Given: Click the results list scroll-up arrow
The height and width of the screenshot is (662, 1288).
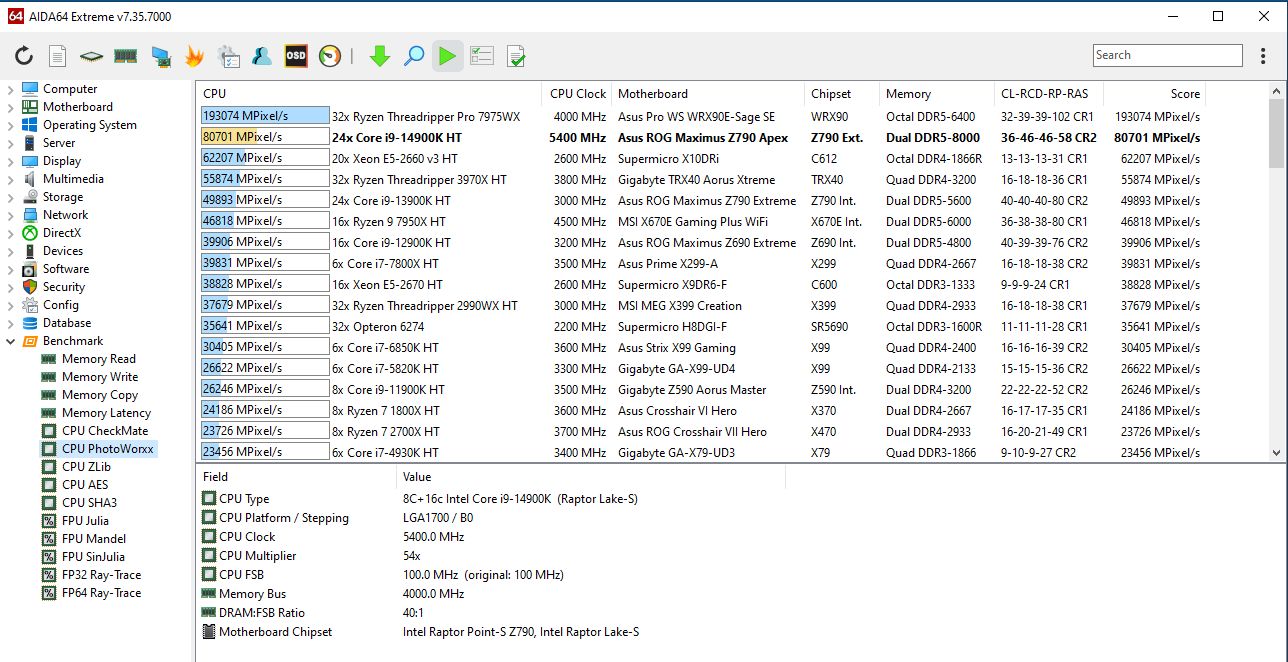Looking at the screenshot, I should [x=1277, y=90].
